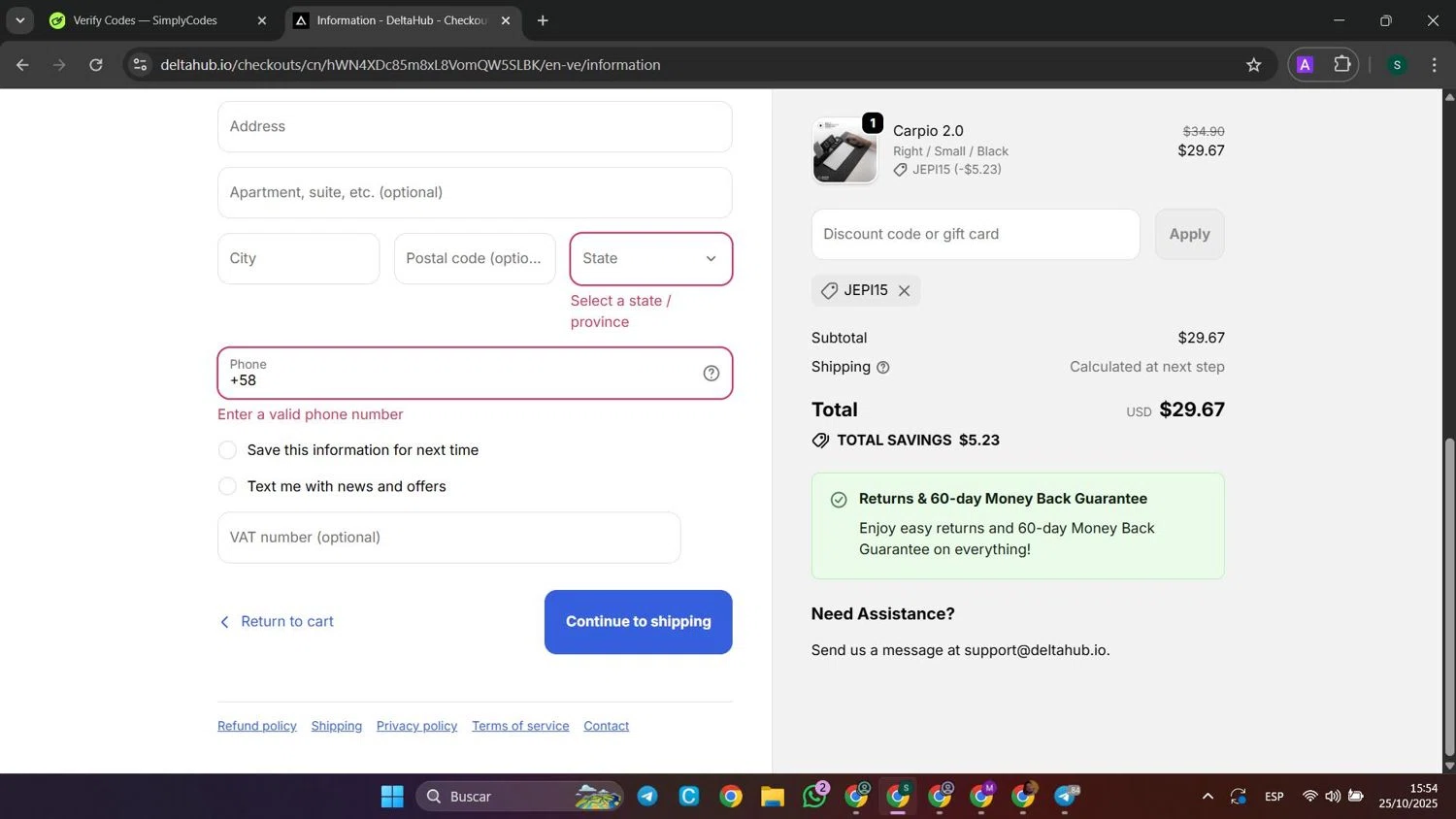Open the State dropdown

[650, 259]
